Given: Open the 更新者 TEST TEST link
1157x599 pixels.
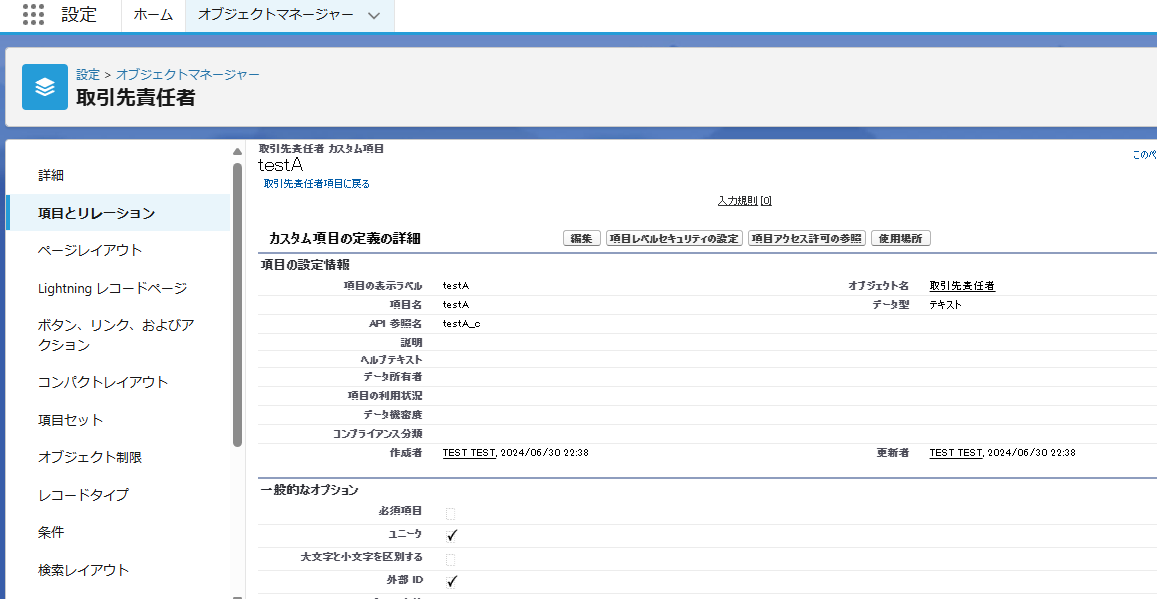Looking at the screenshot, I should coord(956,452).
